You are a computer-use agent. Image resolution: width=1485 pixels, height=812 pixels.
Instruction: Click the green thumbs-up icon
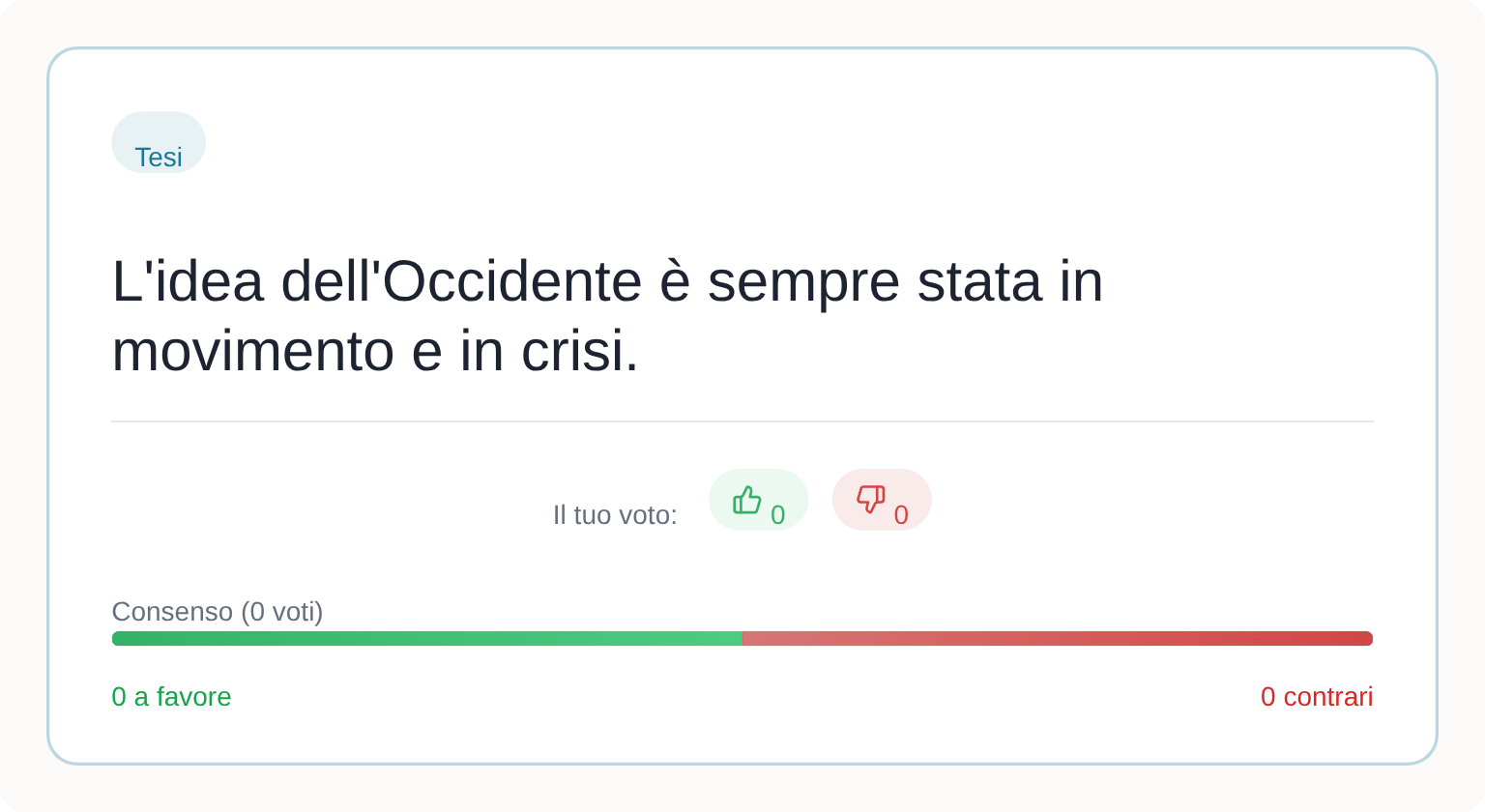click(746, 500)
